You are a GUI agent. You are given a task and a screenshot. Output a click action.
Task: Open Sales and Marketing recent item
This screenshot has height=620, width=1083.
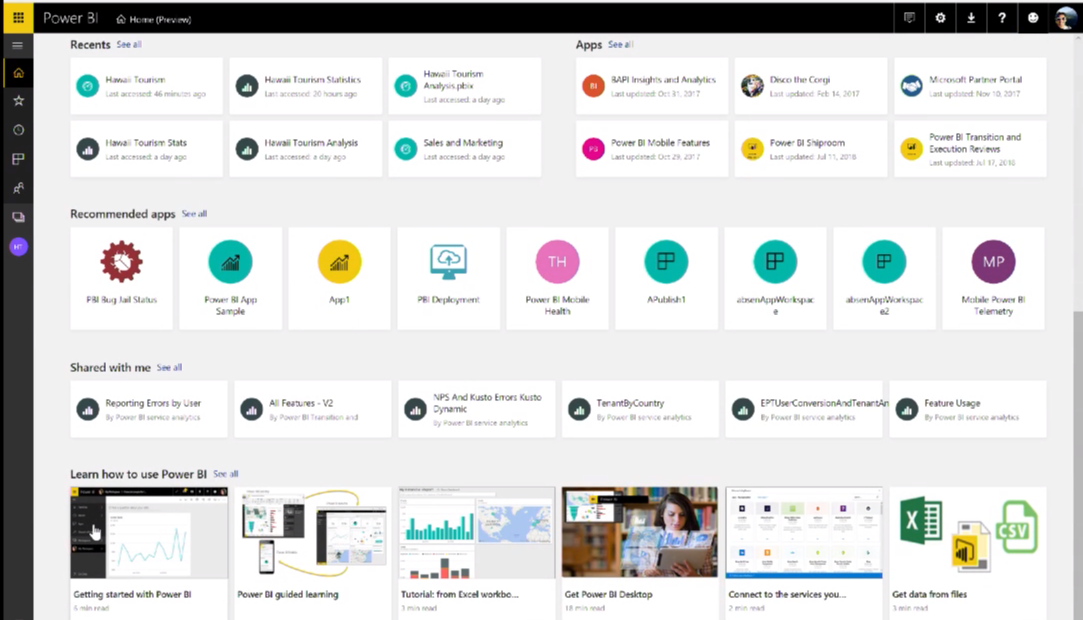click(465, 149)
